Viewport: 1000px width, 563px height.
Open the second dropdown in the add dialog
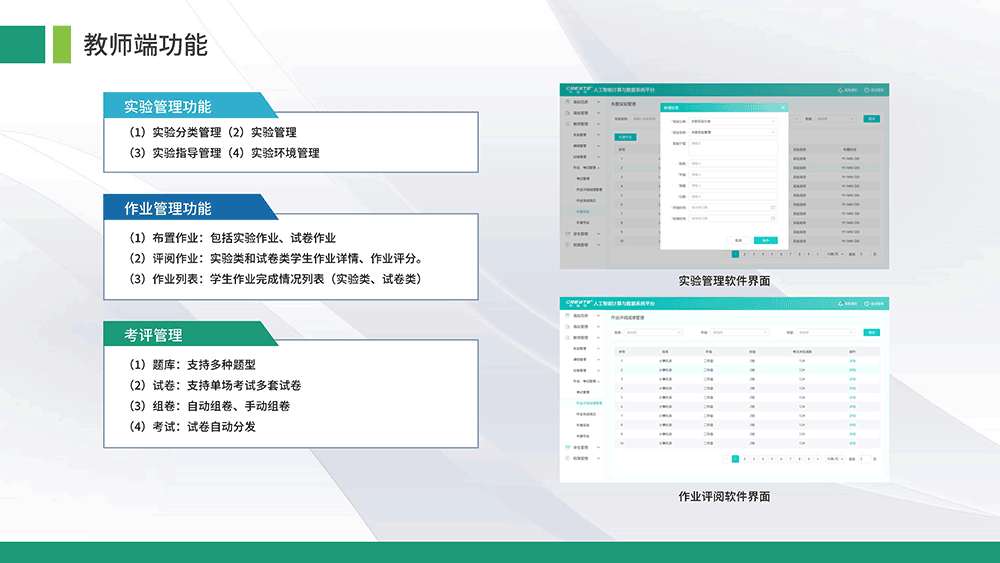[733, 132]
